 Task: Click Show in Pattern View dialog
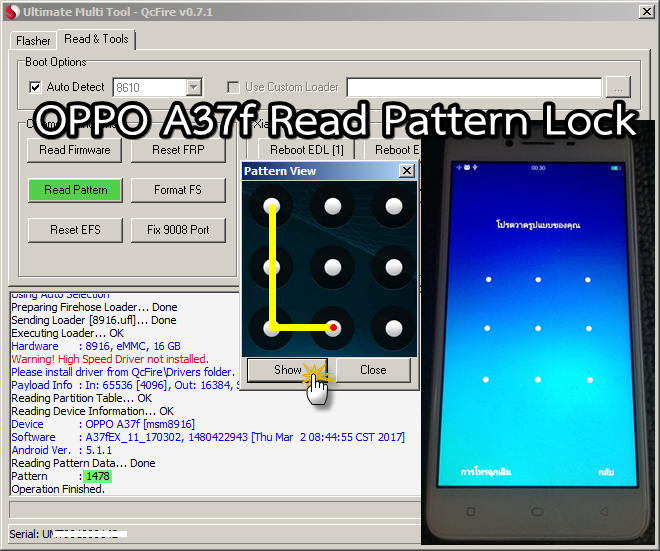(x=287, y=370)
